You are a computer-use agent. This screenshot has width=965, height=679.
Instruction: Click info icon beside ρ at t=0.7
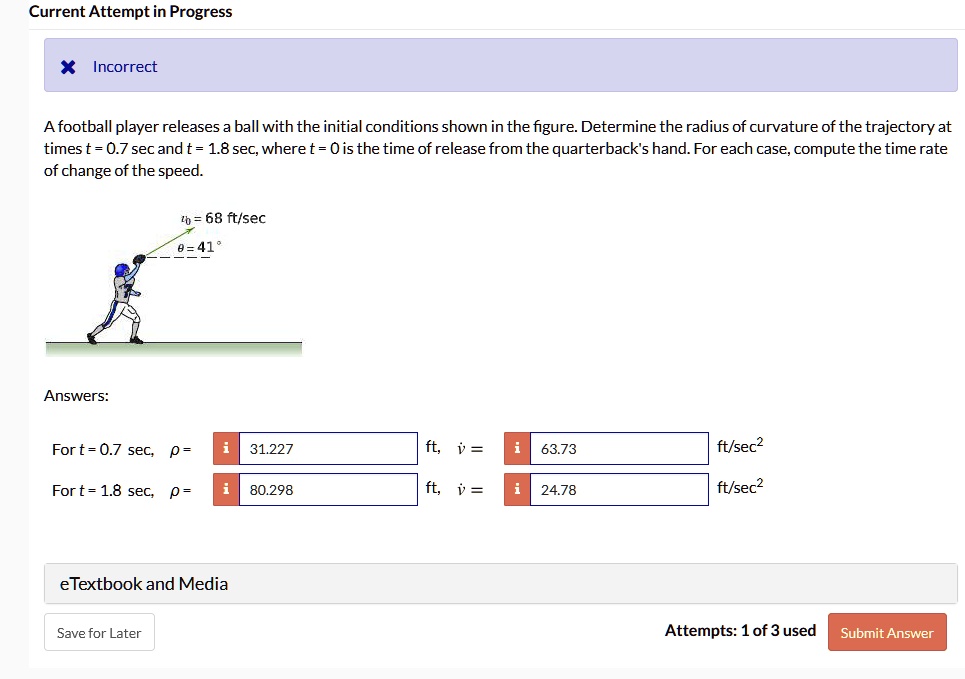[x=226, y=448]
